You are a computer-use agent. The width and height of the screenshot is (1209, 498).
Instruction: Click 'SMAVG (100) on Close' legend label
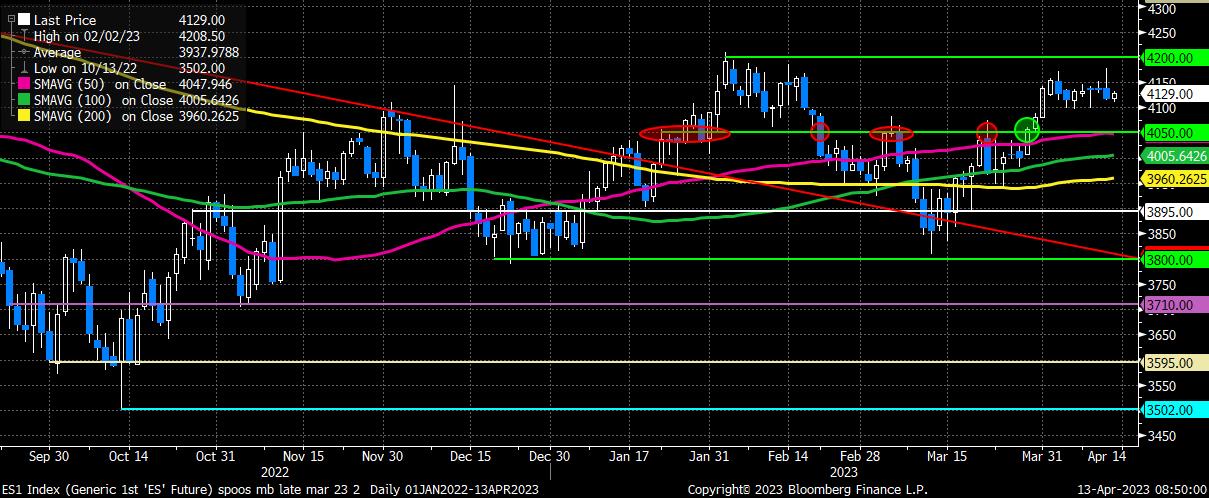click(102, 101)
